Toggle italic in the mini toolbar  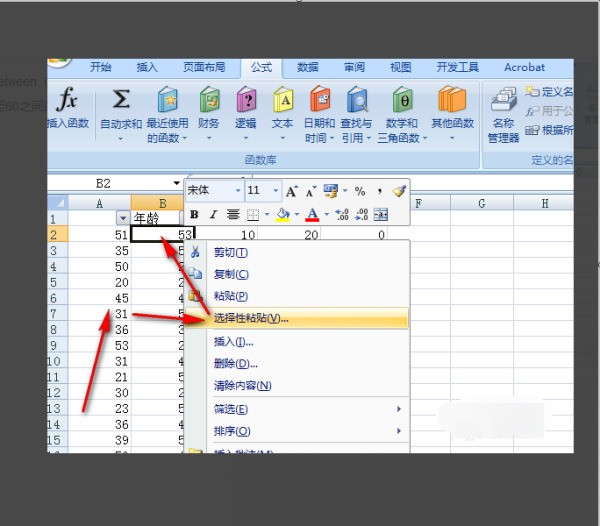pos(213,215)
